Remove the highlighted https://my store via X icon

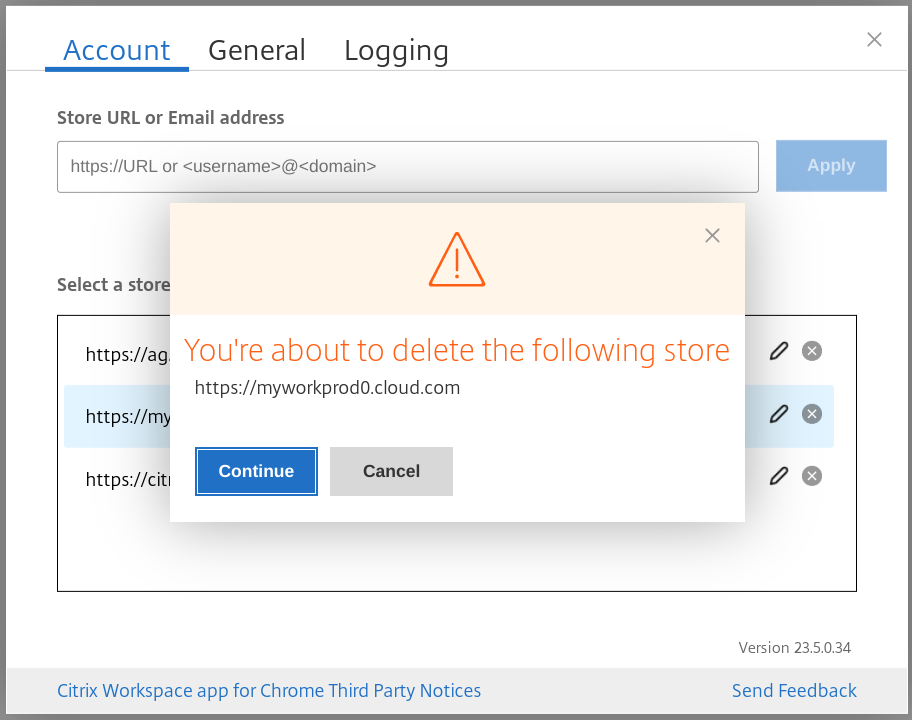(812, 414)
